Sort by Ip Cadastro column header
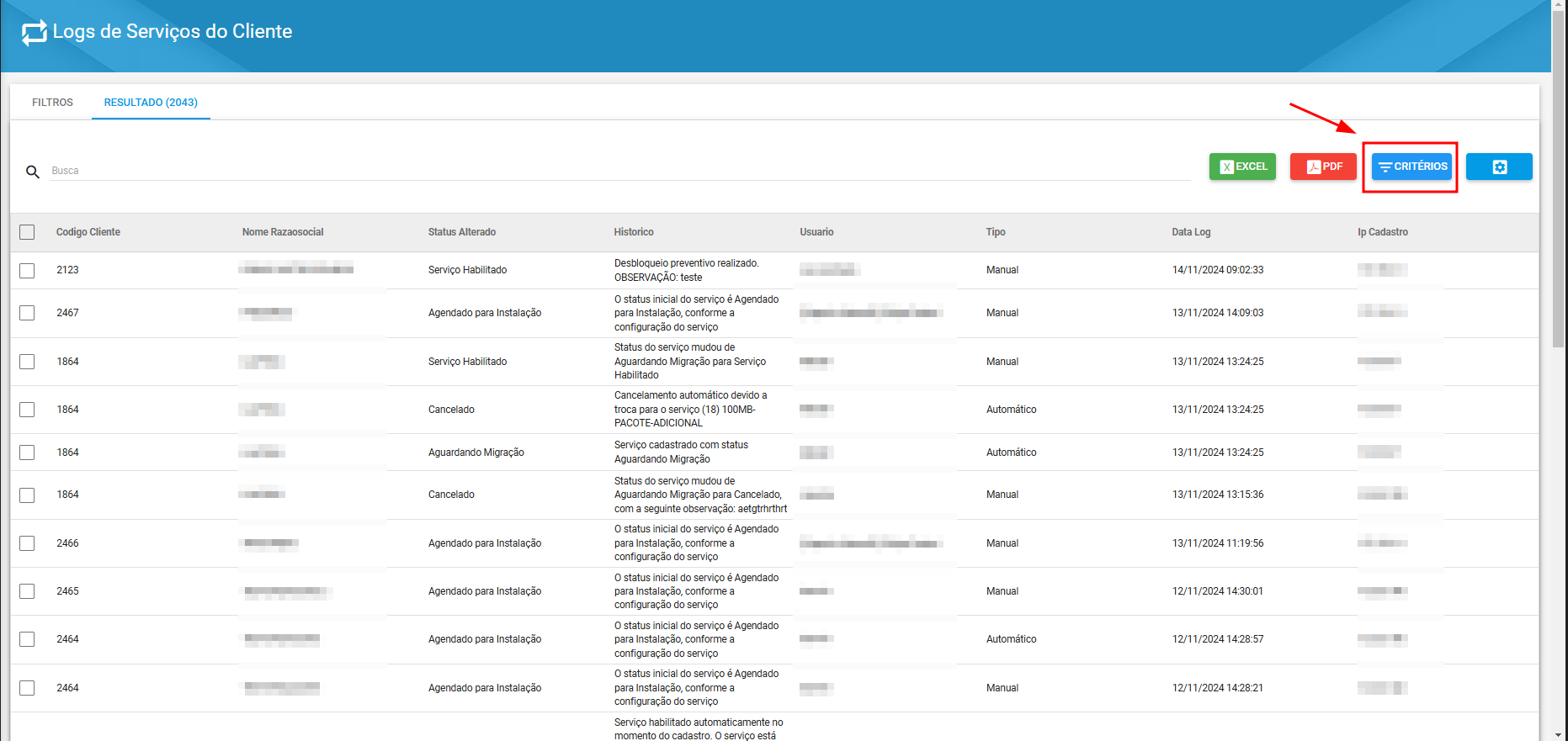Viewport: 1568px width, 741px height. click(x=1383, y=232)
